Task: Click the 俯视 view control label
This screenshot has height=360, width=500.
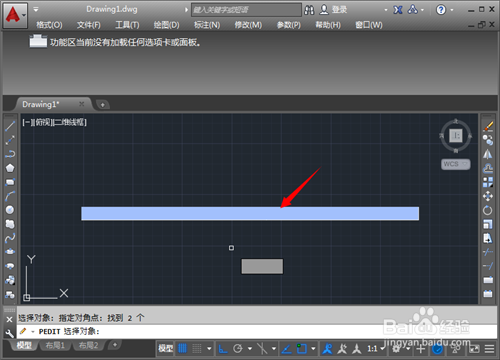Action: pos(42,122)
